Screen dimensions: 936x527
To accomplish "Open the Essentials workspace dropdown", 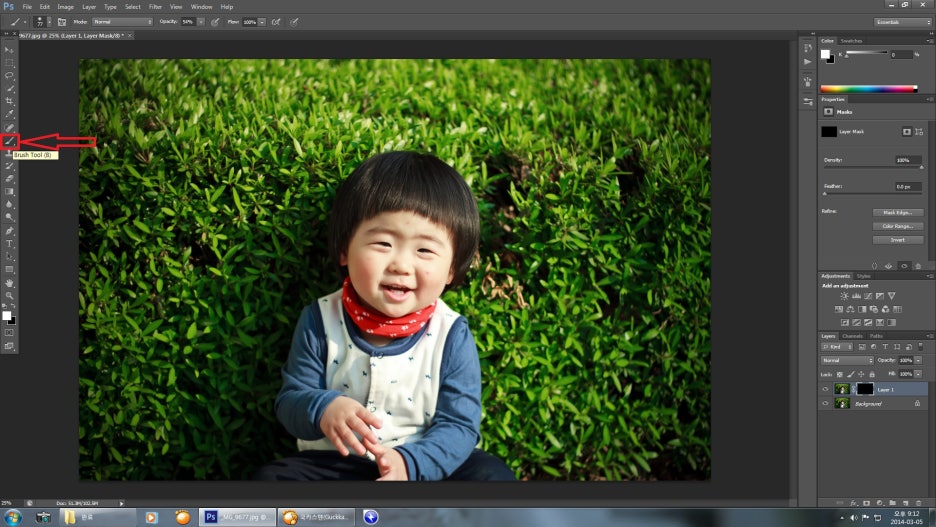I will tap(901, 21).
